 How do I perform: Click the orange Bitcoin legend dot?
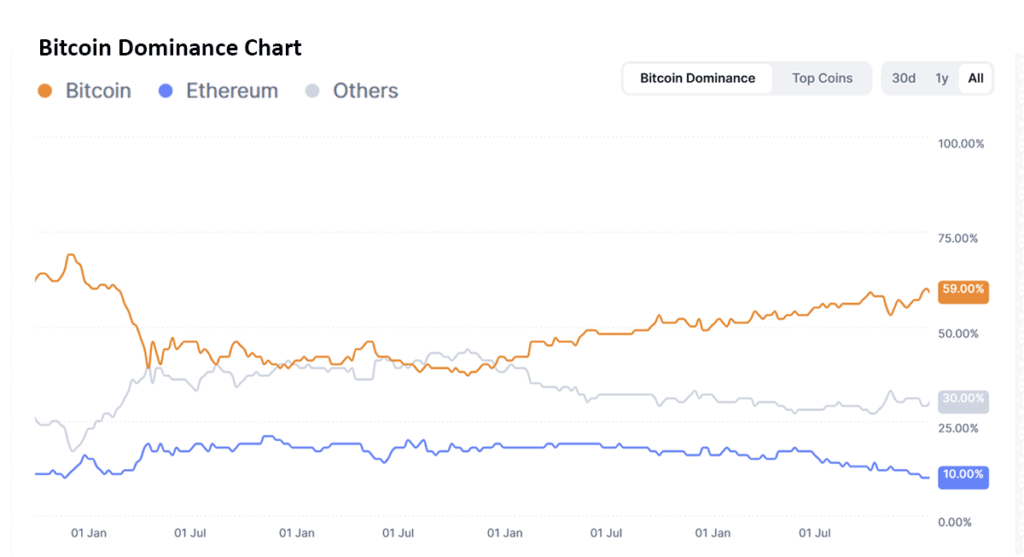(44, 91)
